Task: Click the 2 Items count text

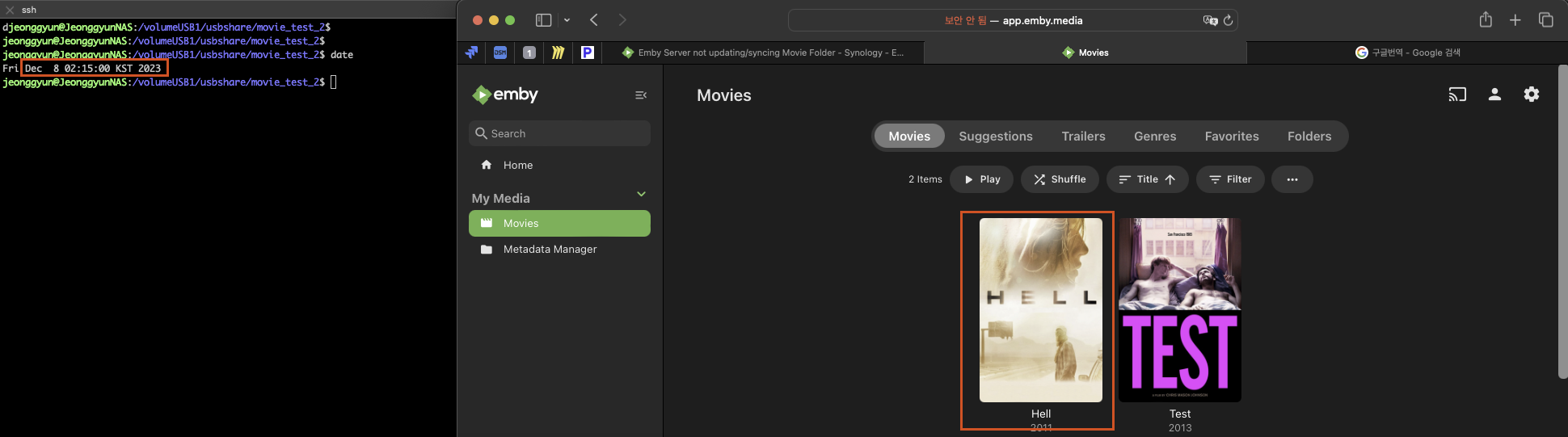Action: (925, 179)
